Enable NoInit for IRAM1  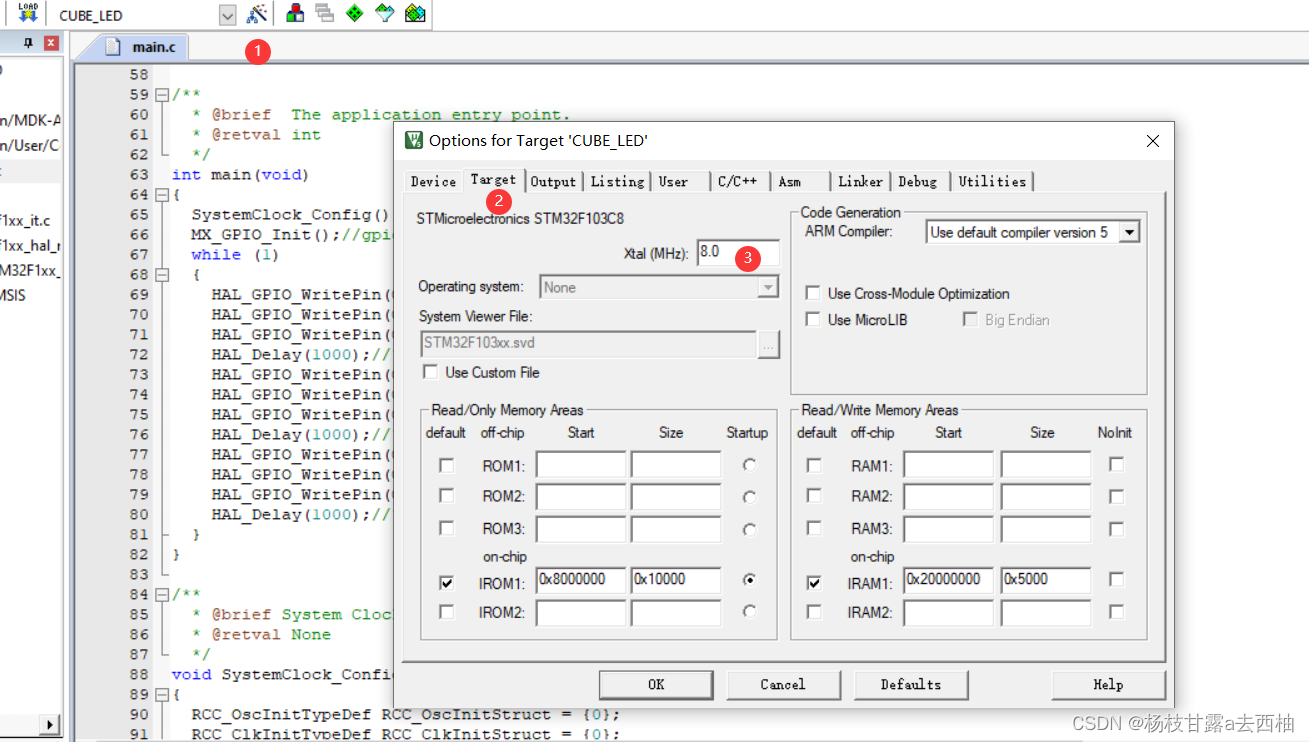pos(1116,579)
